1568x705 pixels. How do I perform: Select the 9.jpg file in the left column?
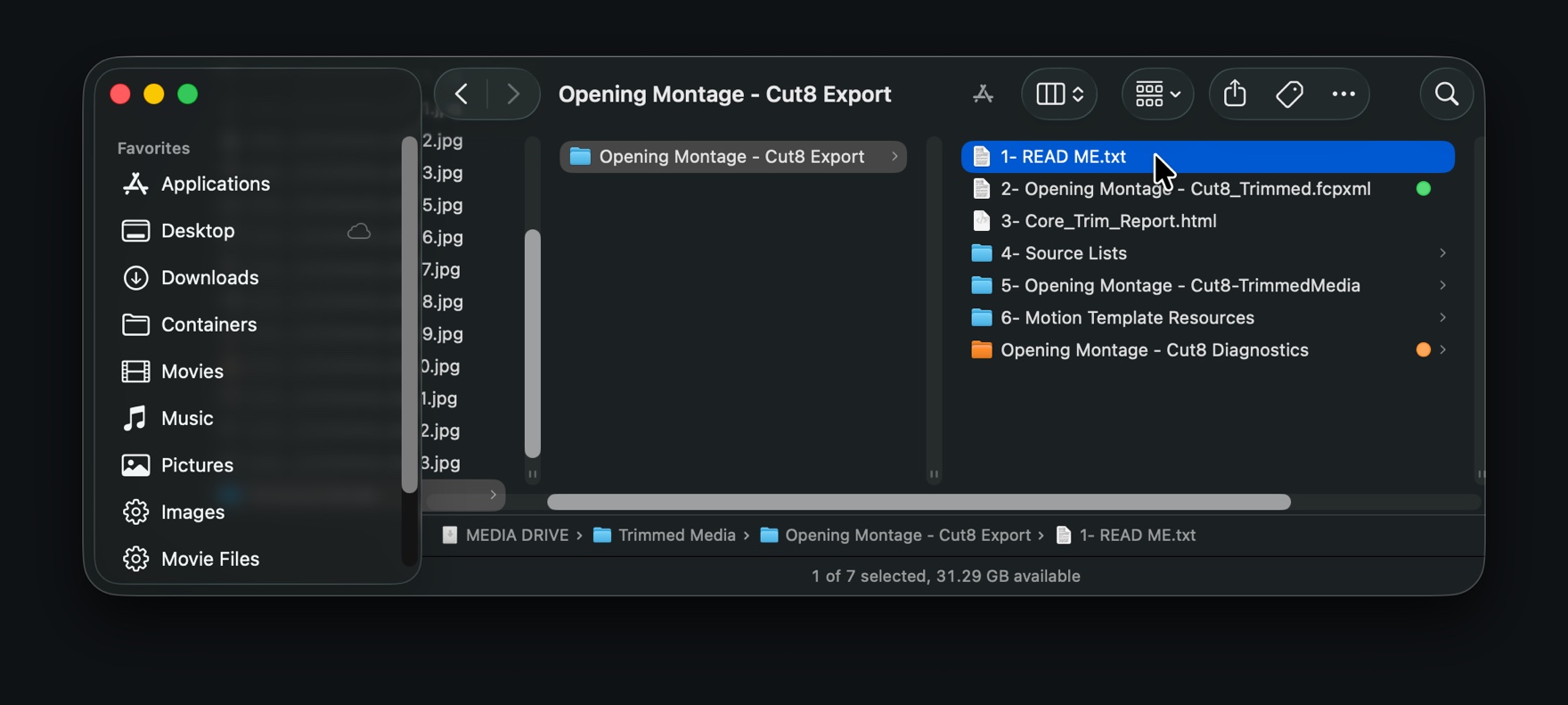(443, 333)
